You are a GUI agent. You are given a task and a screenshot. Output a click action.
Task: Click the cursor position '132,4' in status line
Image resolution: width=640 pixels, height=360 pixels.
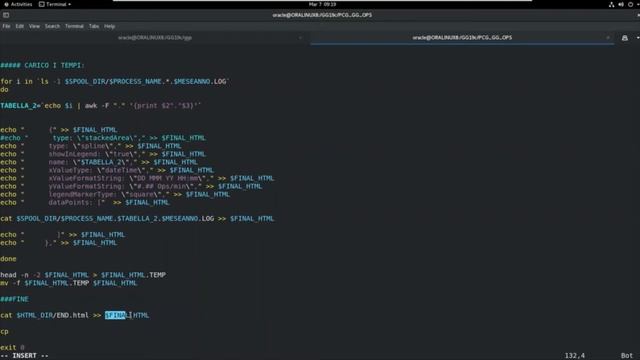[x=575, y=356]
